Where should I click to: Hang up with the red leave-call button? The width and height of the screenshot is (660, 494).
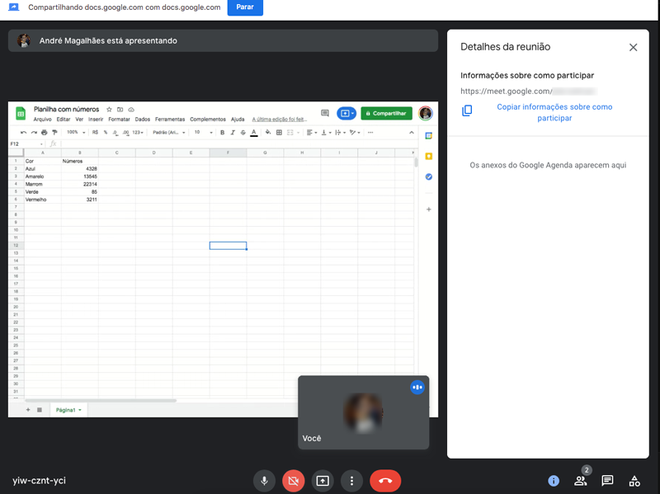point(385,481)
